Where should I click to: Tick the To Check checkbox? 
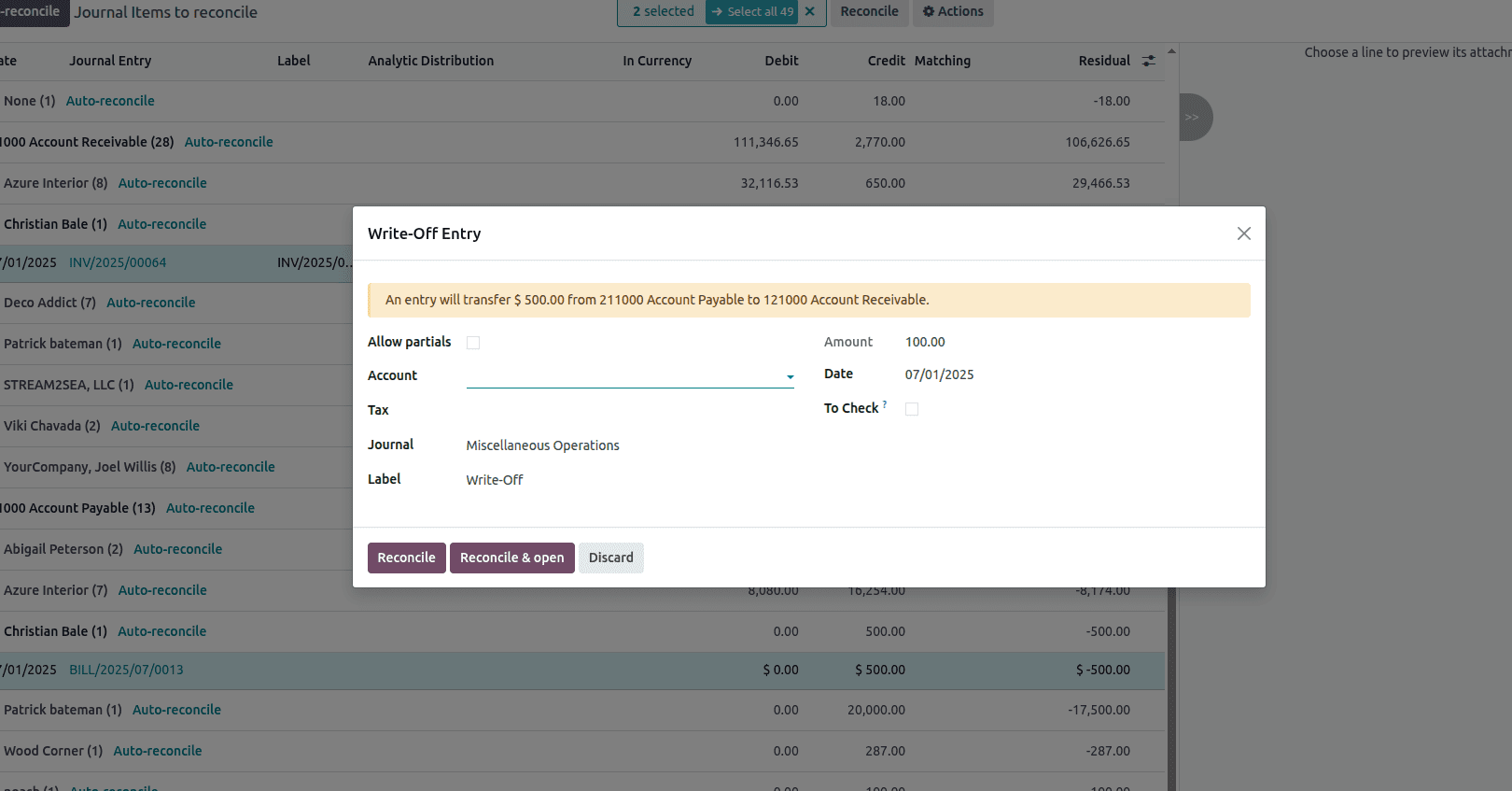tap(912, 409)
